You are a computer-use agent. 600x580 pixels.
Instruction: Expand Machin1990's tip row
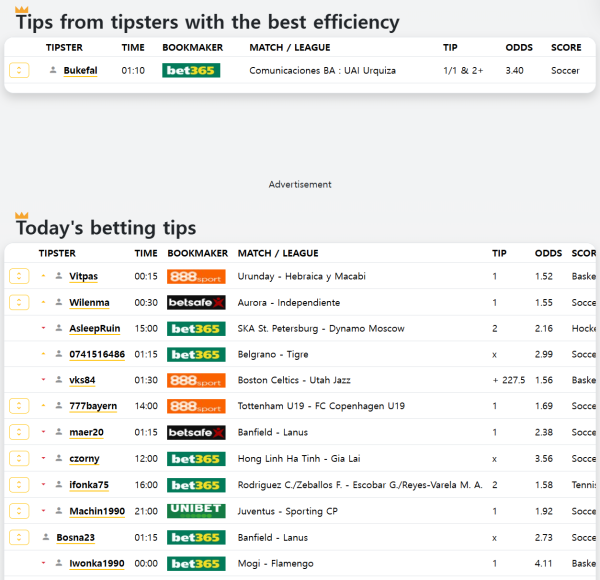tap(19, 511)
